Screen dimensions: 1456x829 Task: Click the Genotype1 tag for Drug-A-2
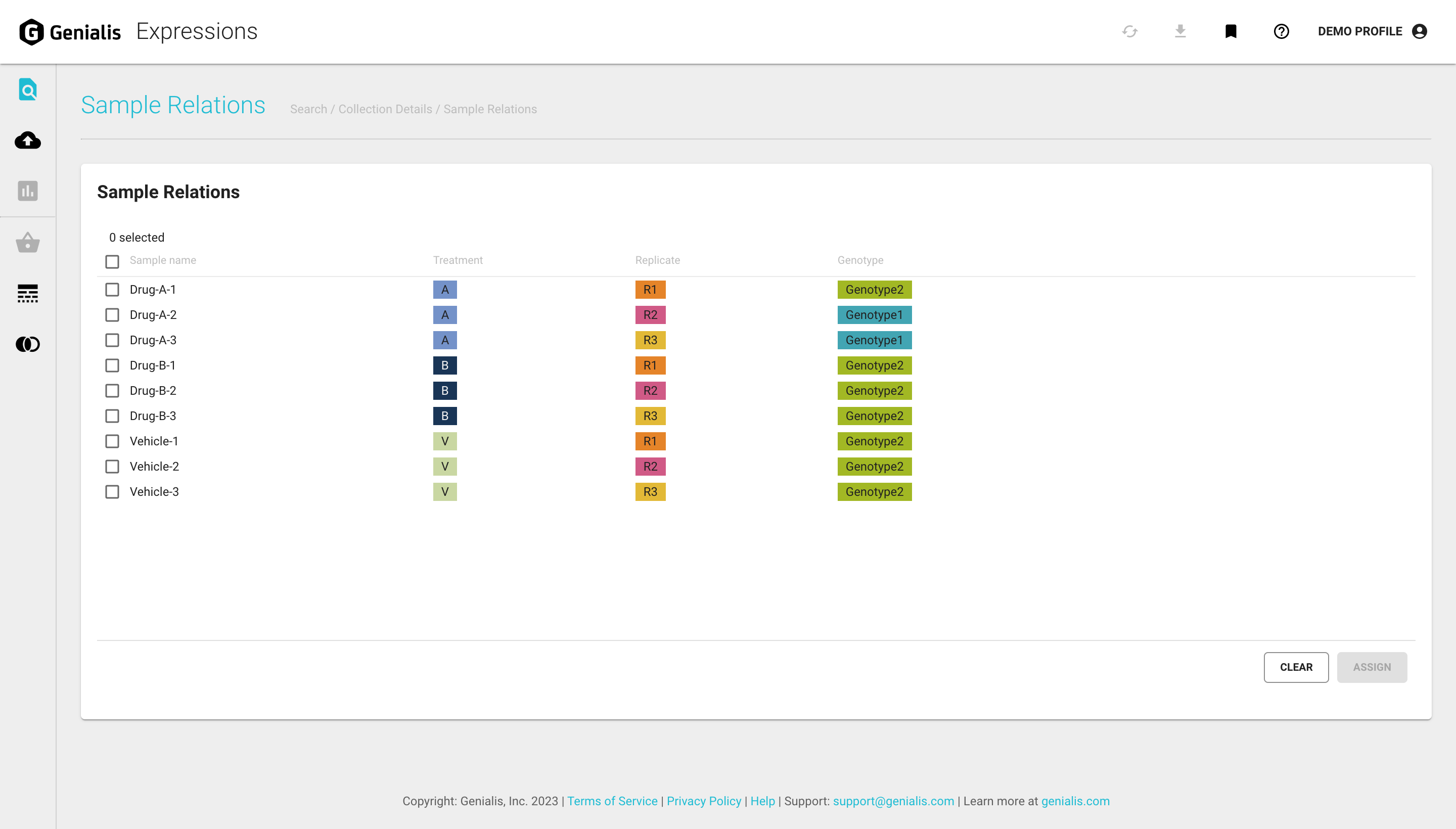(x=874, y=315)
